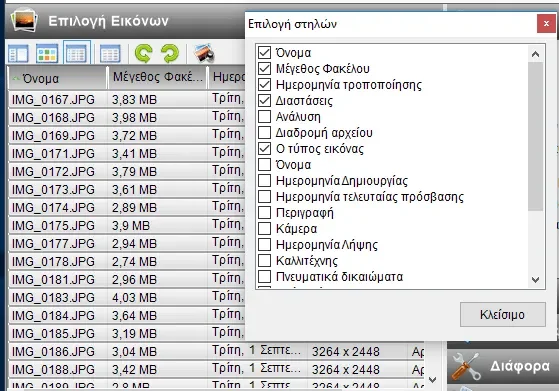Click the file list scroll down arrow

click(x=432, y=380)
